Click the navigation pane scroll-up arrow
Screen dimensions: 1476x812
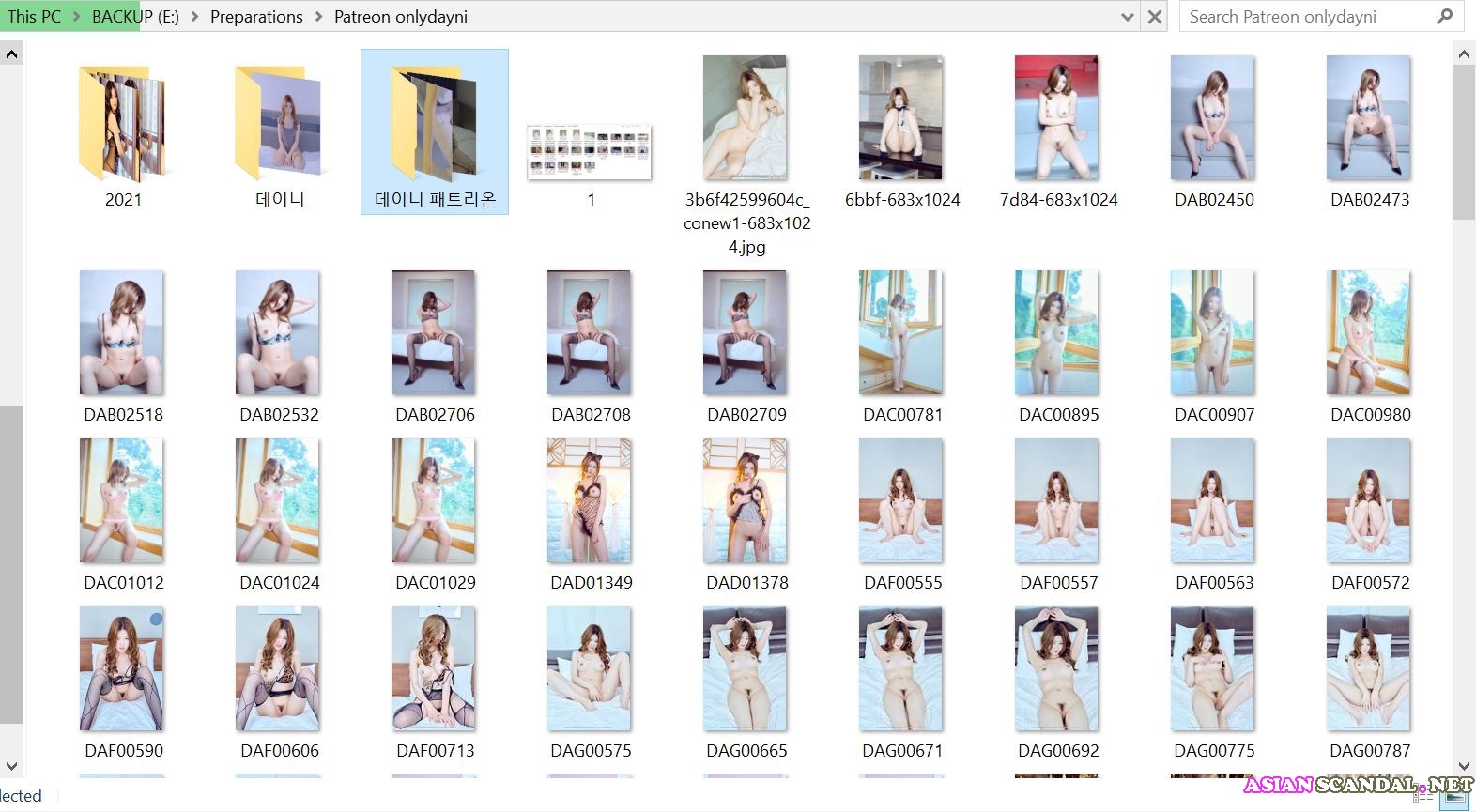[x=11, y=54]
